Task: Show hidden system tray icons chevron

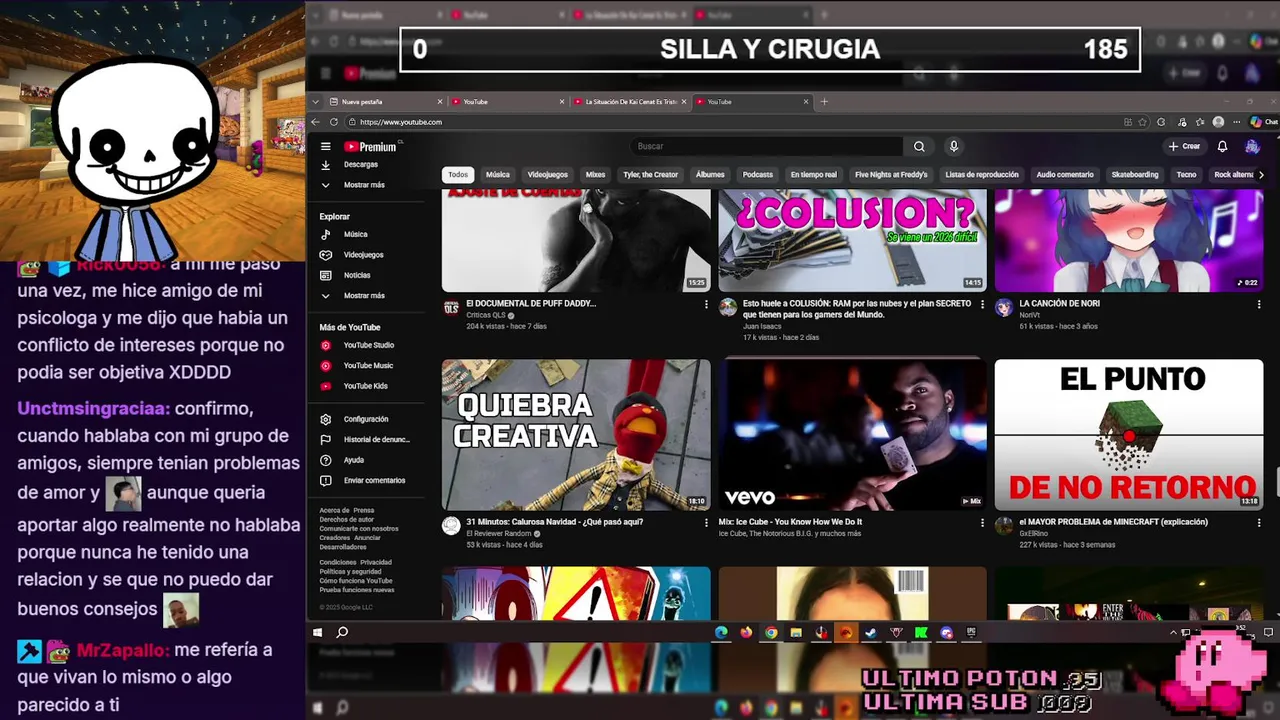Action: [1174, 632]
